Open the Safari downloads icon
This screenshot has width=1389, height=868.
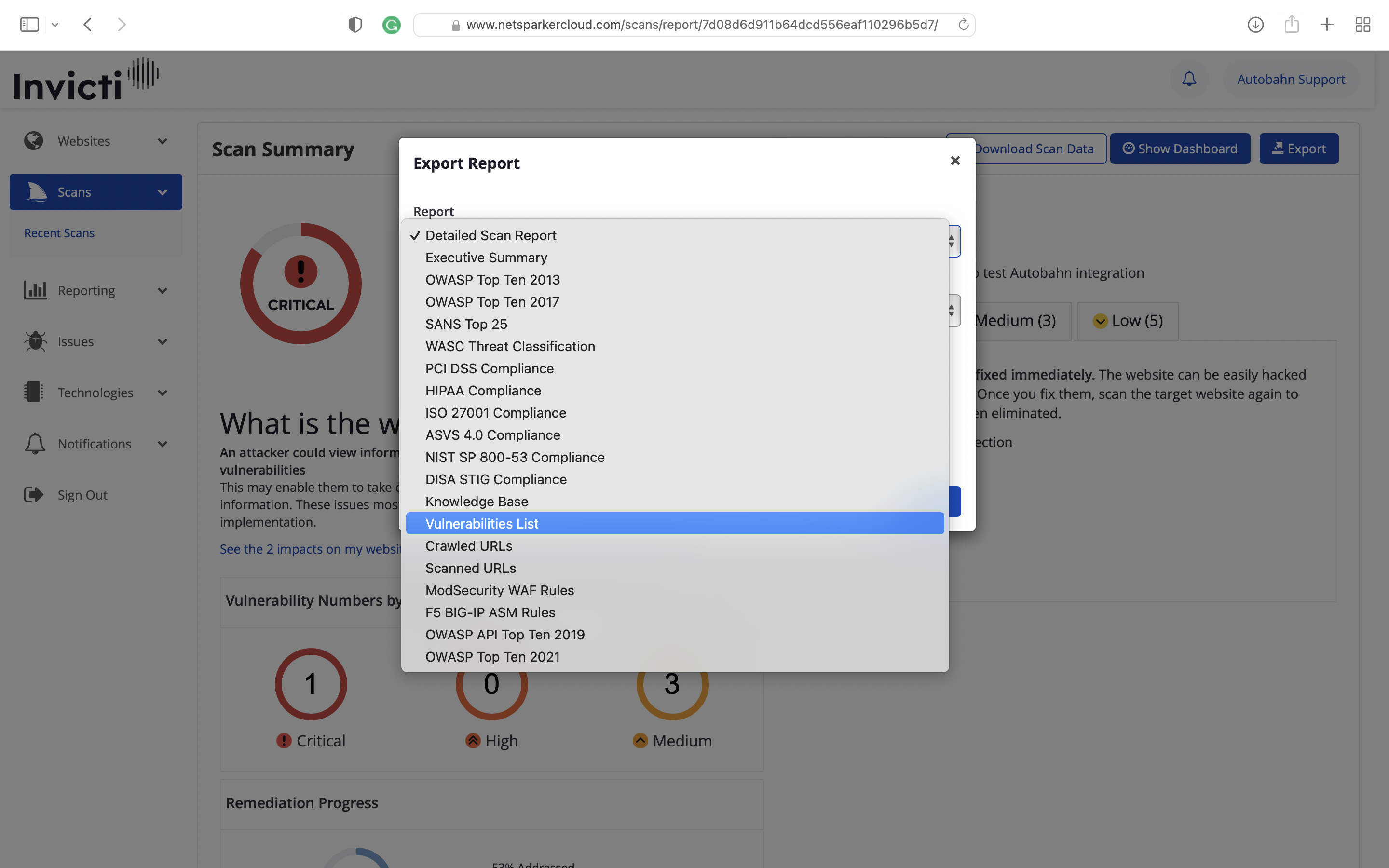(1255, 25)
